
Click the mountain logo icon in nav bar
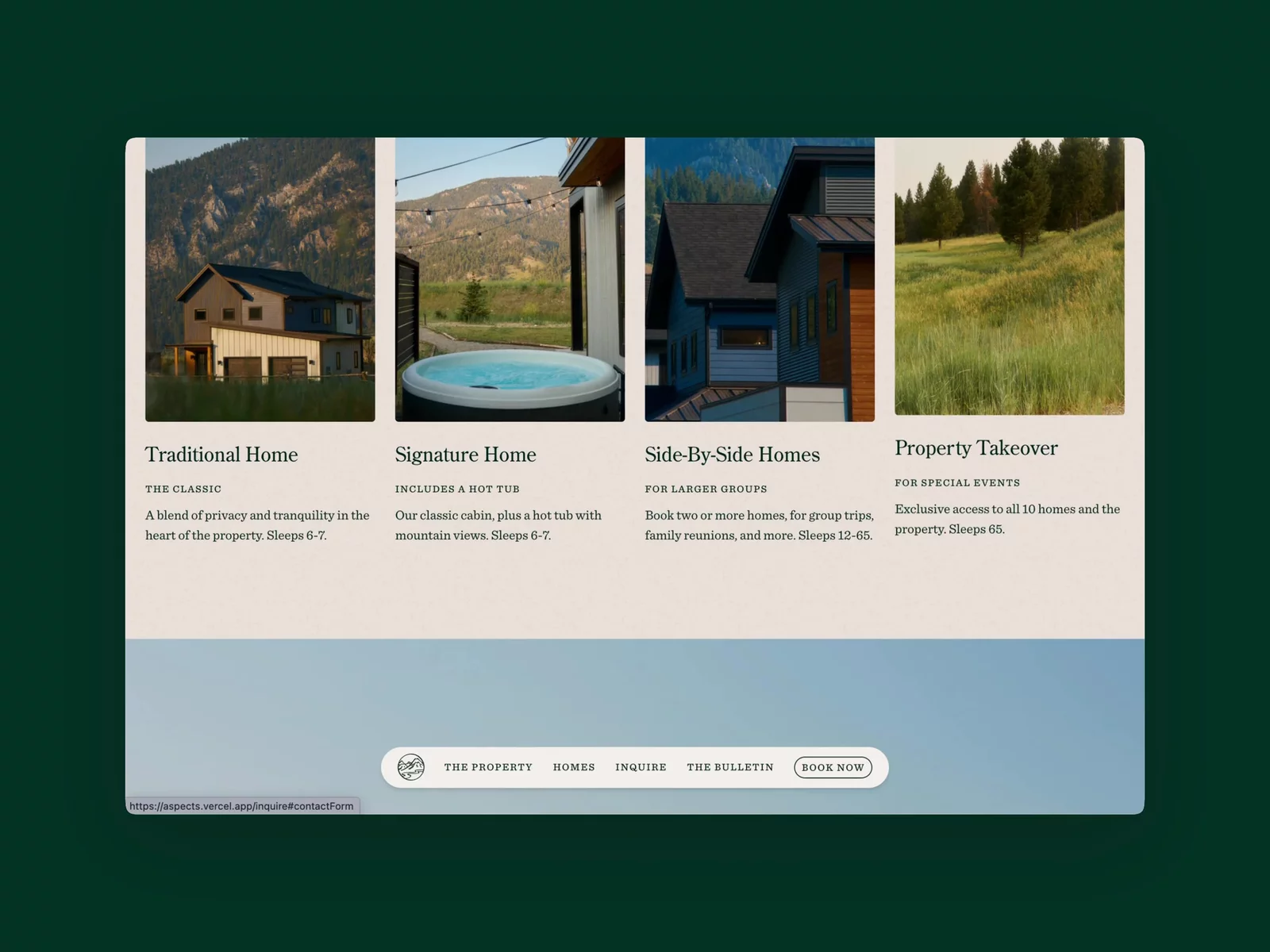tap(410, 767)
